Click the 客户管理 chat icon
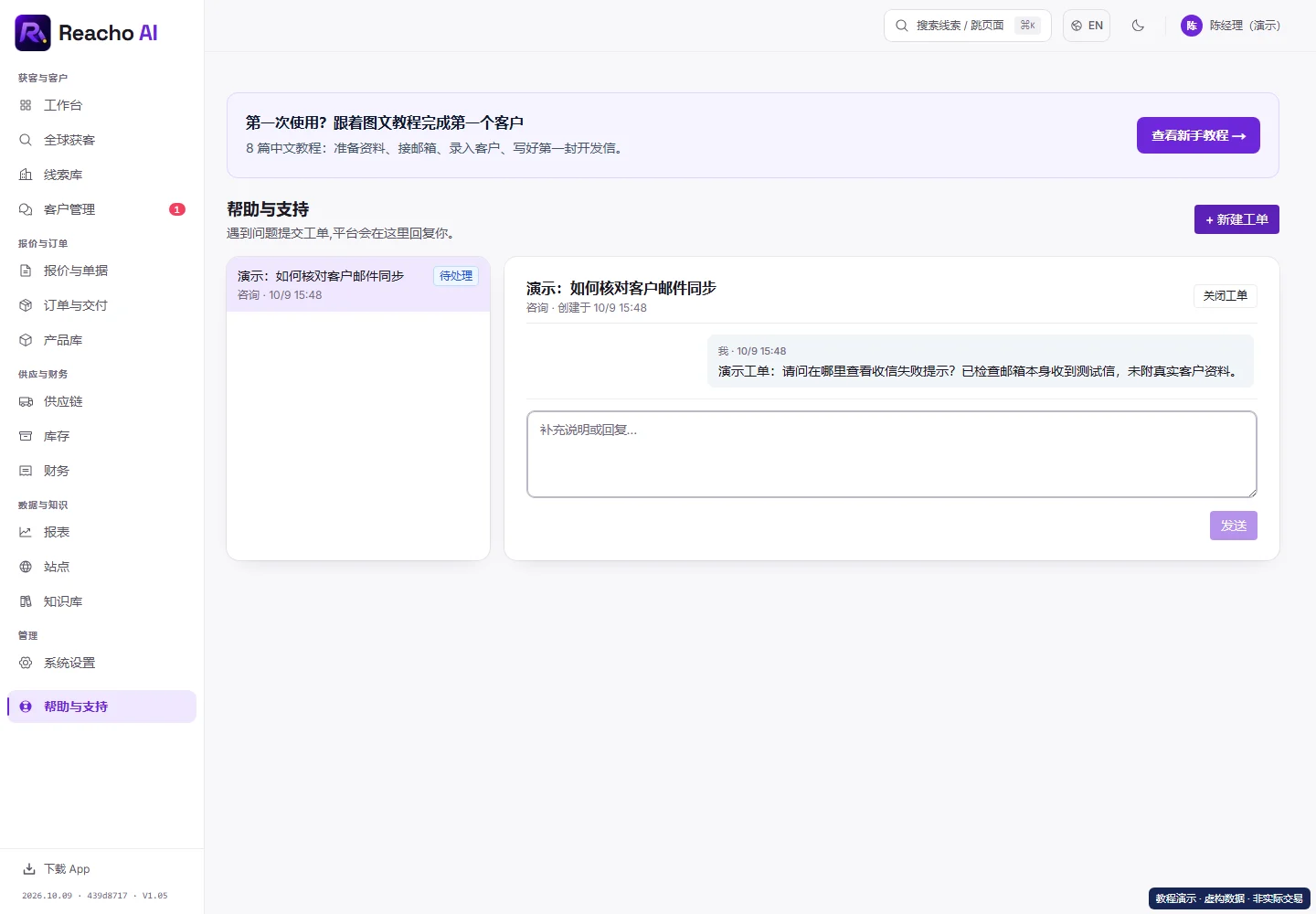This screenshot has width=1316, height=914. (x=26, y=209)
